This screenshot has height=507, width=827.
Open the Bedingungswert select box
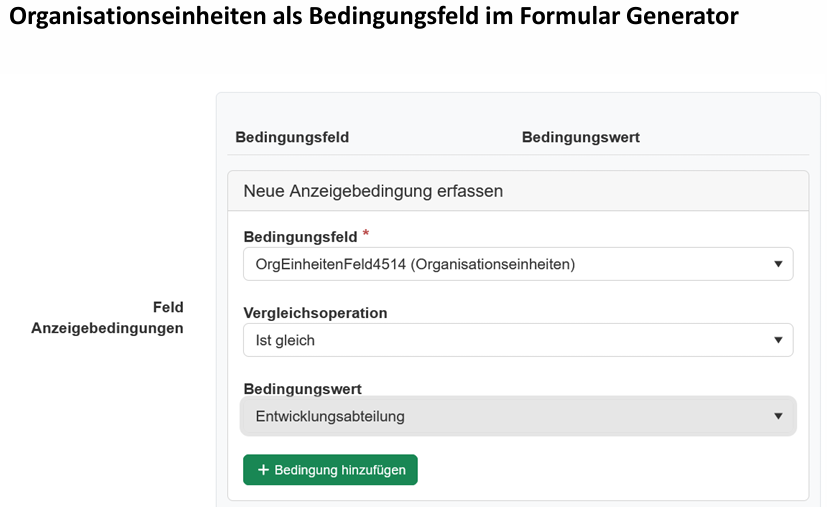click(518, 416)
